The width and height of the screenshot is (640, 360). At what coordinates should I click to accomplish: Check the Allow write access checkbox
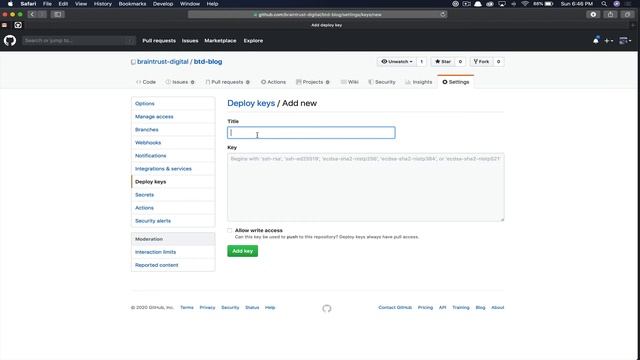[x=230, y=231]
